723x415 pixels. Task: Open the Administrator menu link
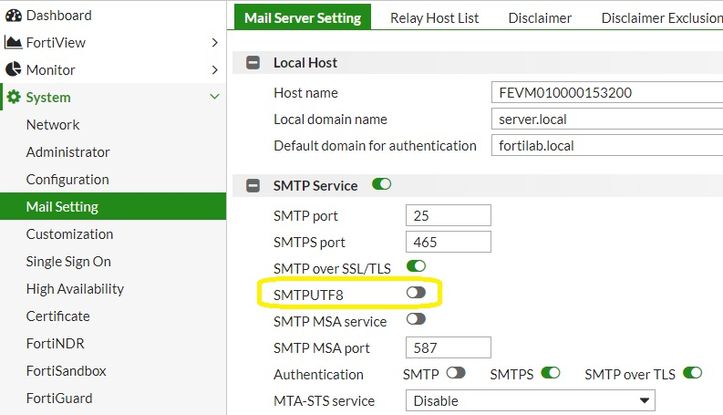tap(68, 152)
